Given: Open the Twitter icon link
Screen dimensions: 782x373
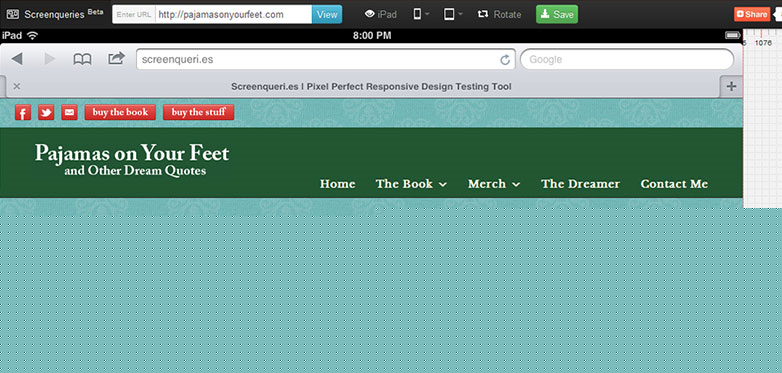Looking at the screenshot, I should [x=46, y=113].
